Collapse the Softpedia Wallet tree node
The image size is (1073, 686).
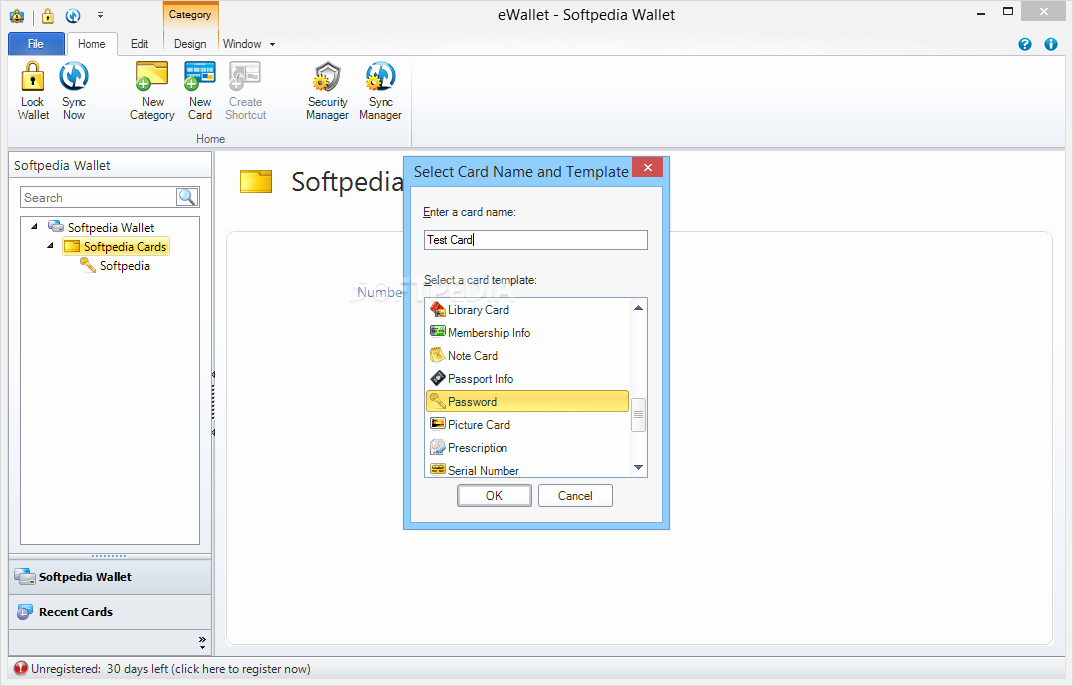34,227
